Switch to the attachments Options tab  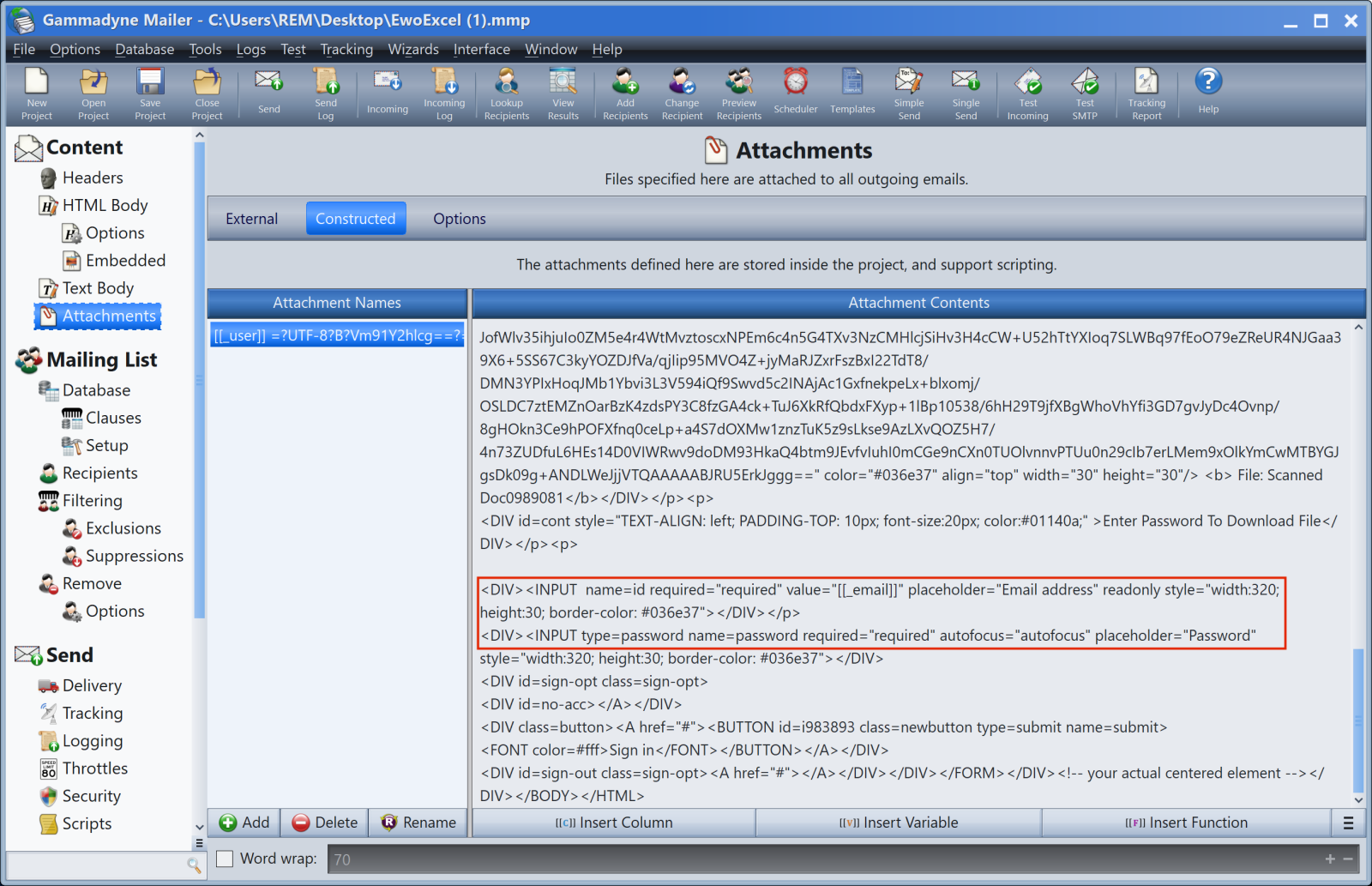(460, 219)
